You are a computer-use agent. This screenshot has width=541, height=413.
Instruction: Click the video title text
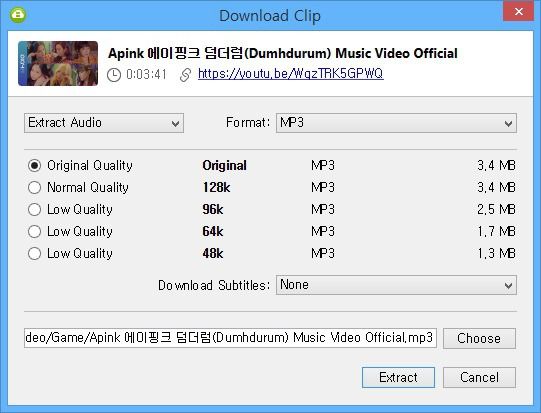pos(283,53)
